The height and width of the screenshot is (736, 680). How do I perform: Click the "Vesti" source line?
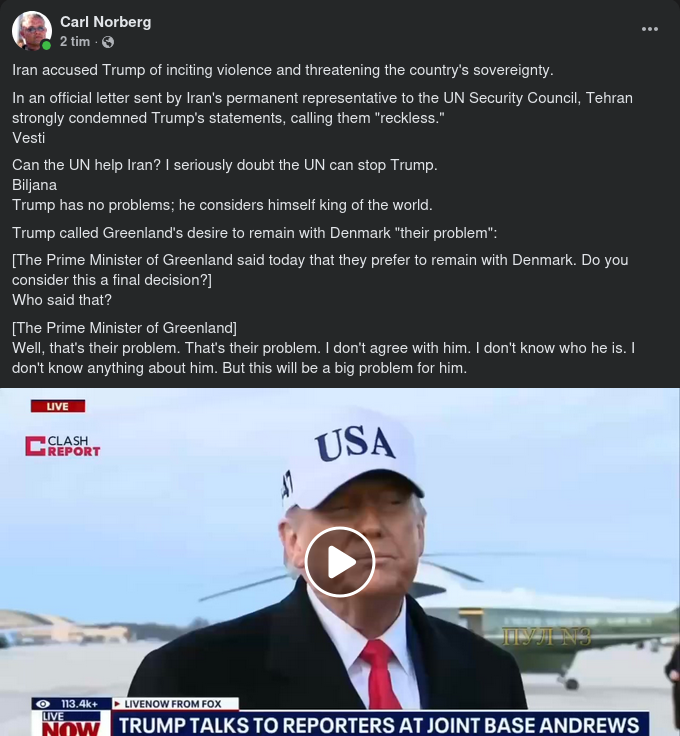(x=29, y=138)
